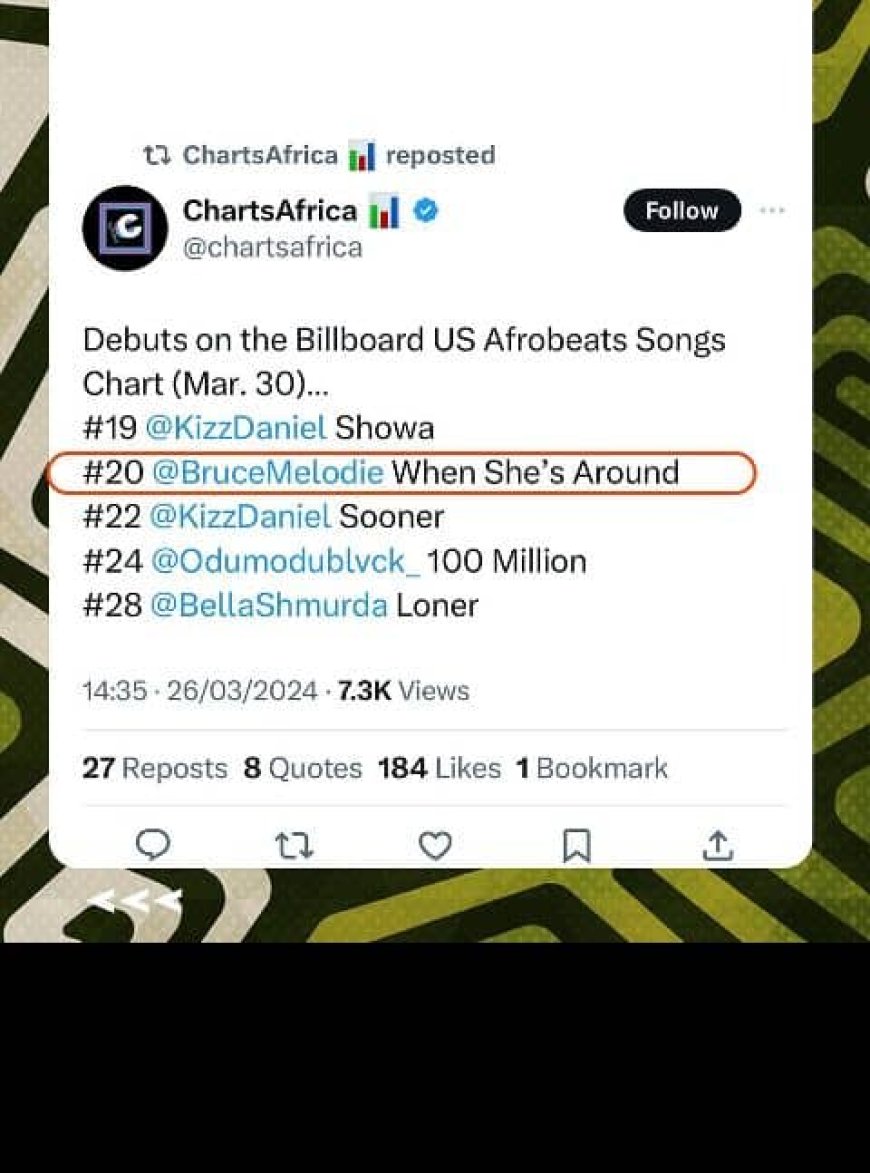
Task: View the 8 Quotes list
Action: coord(303,768)
